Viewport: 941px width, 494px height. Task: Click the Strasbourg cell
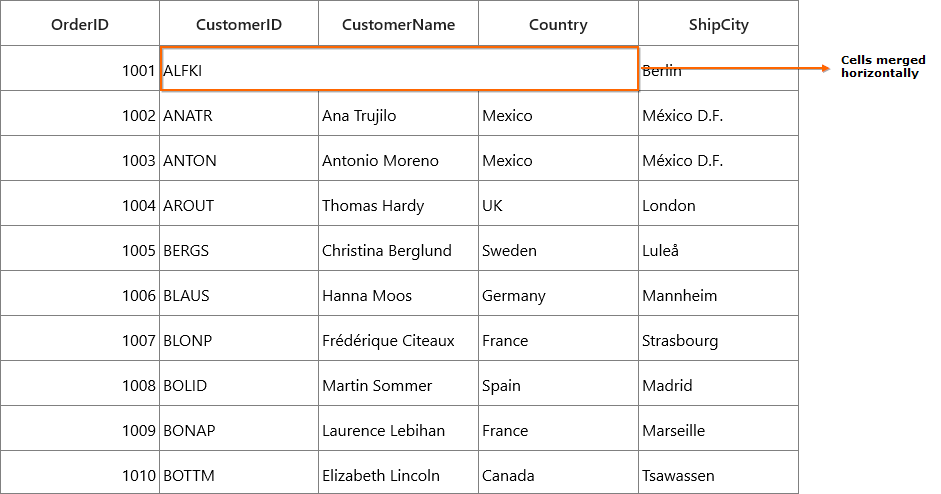click(718, 339)
